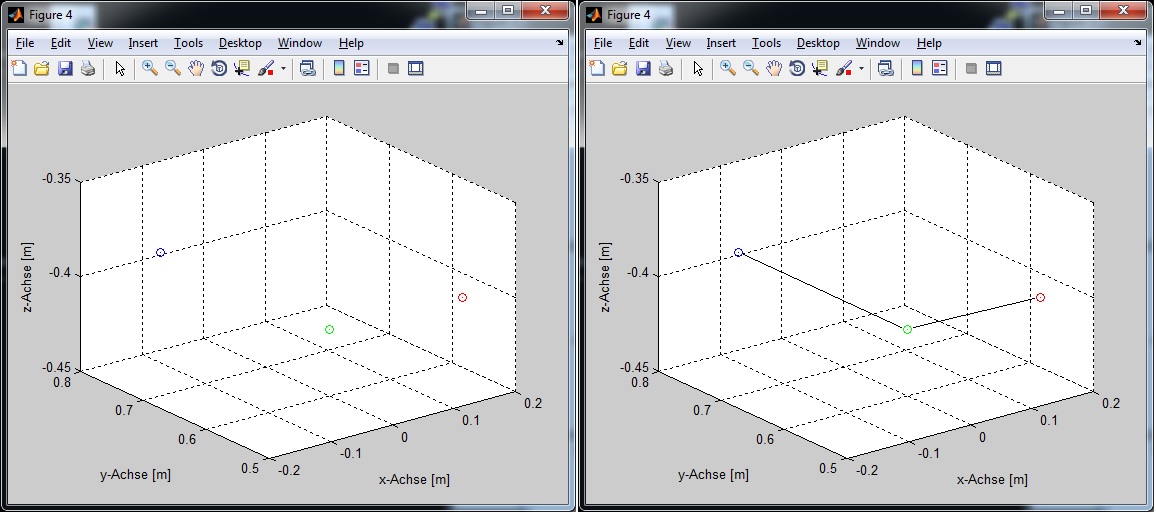Click Zoom Out tool in right figure
Image resolution: width=1156 pixels, height=512 pixels.
pyautogui.click(x=750, y=69)
